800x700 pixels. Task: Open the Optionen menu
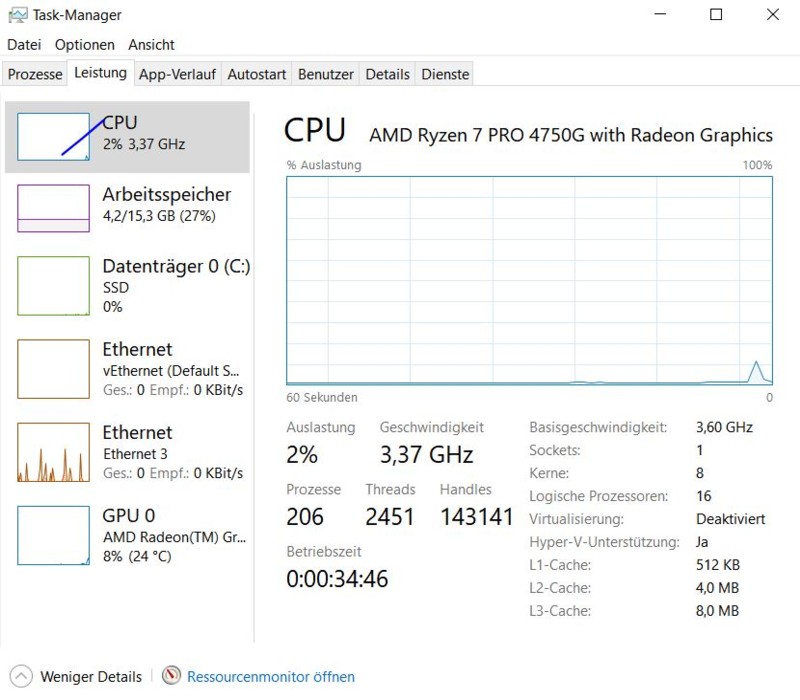pyautogui.click(x=85, y=45)
